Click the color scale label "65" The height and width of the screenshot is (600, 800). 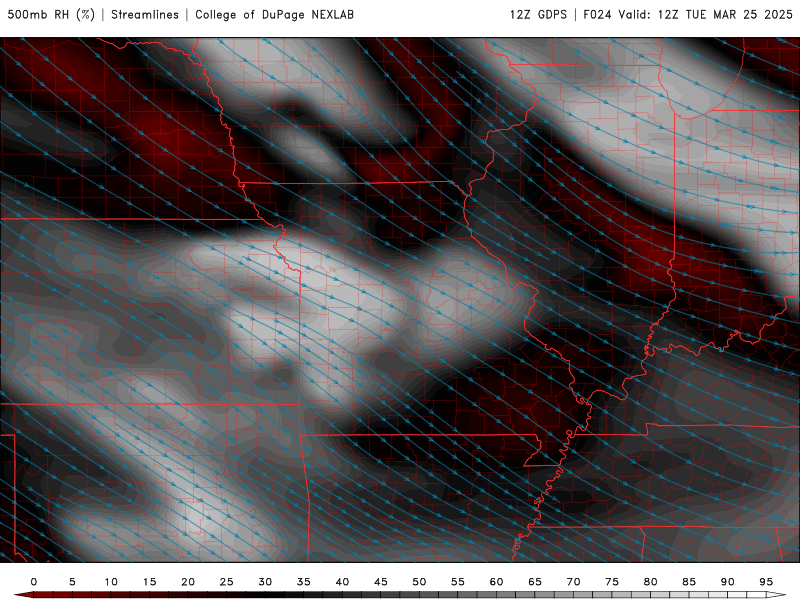(535, 582)
